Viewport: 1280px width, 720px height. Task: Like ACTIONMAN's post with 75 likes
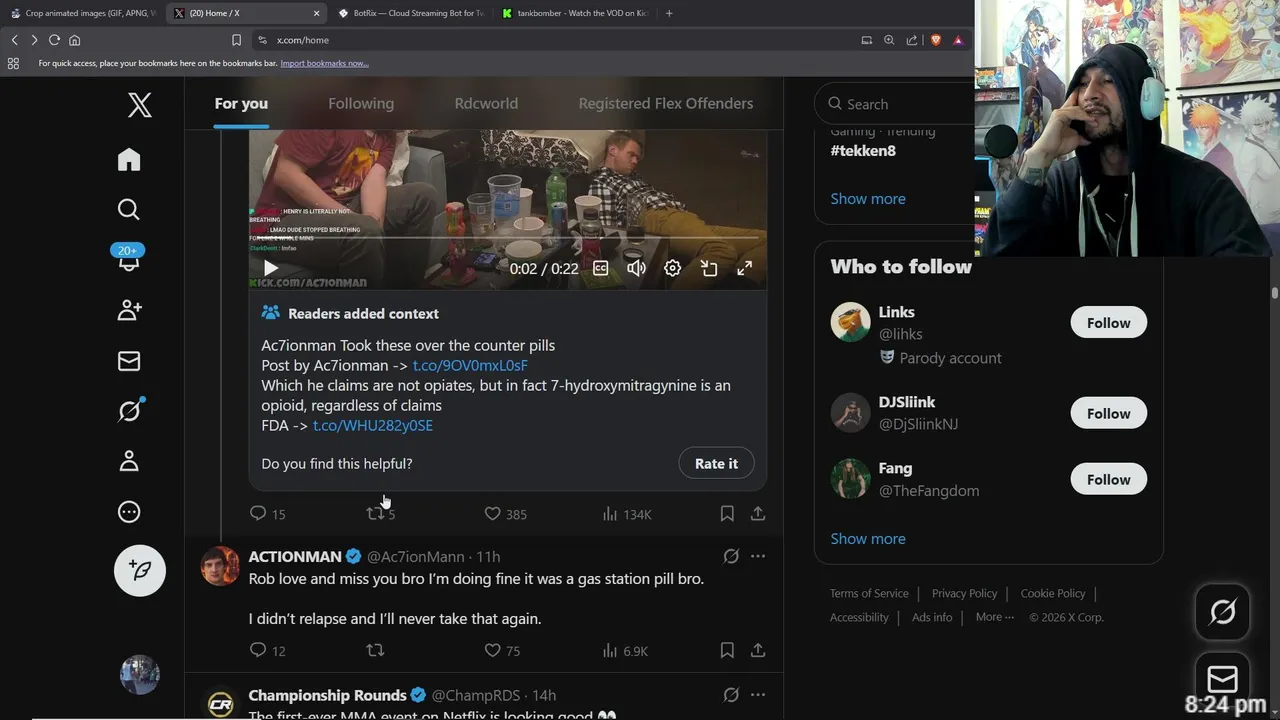[x=502, y=651]
